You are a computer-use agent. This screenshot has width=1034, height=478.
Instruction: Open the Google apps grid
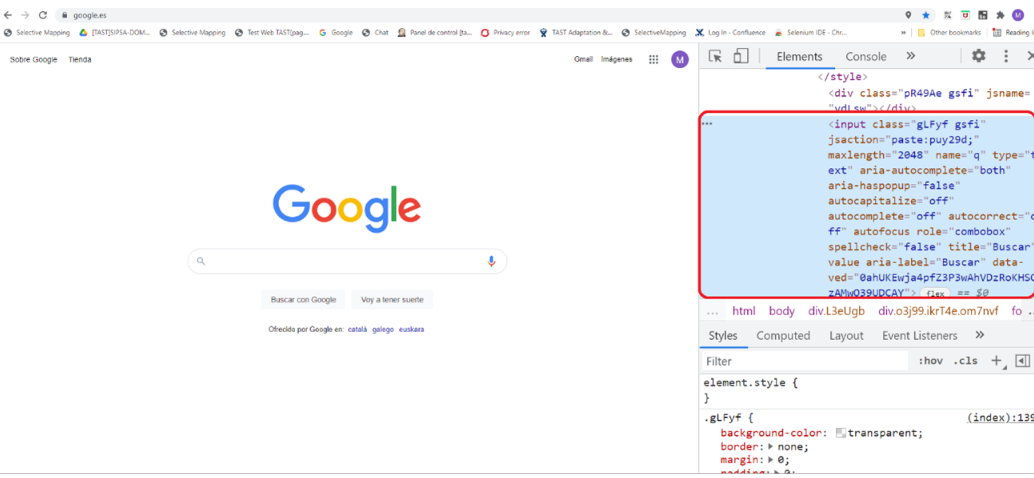653,60
